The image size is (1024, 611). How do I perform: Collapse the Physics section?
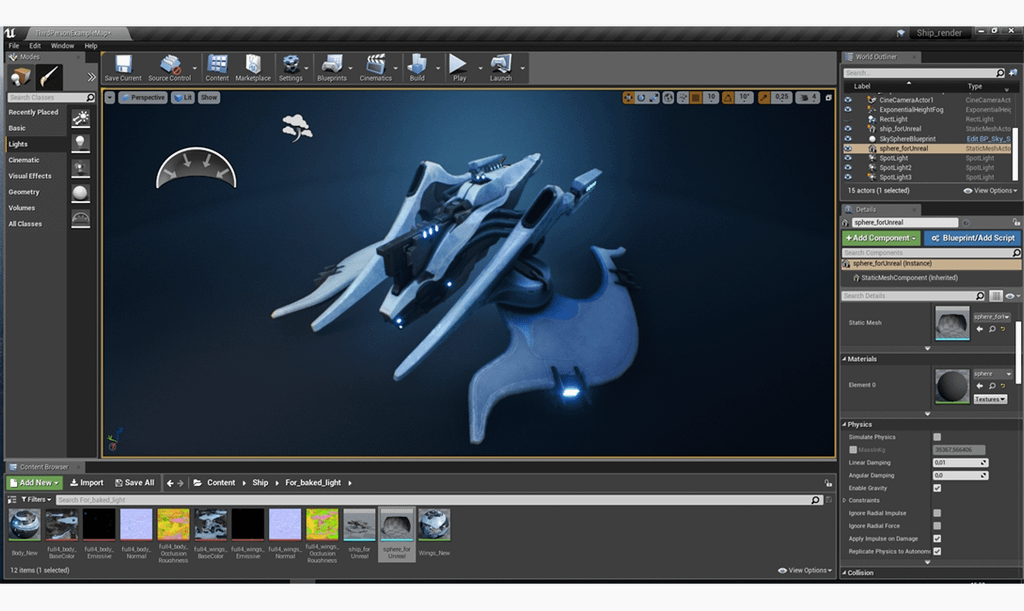pyautogui.click(x=844, y=424)
